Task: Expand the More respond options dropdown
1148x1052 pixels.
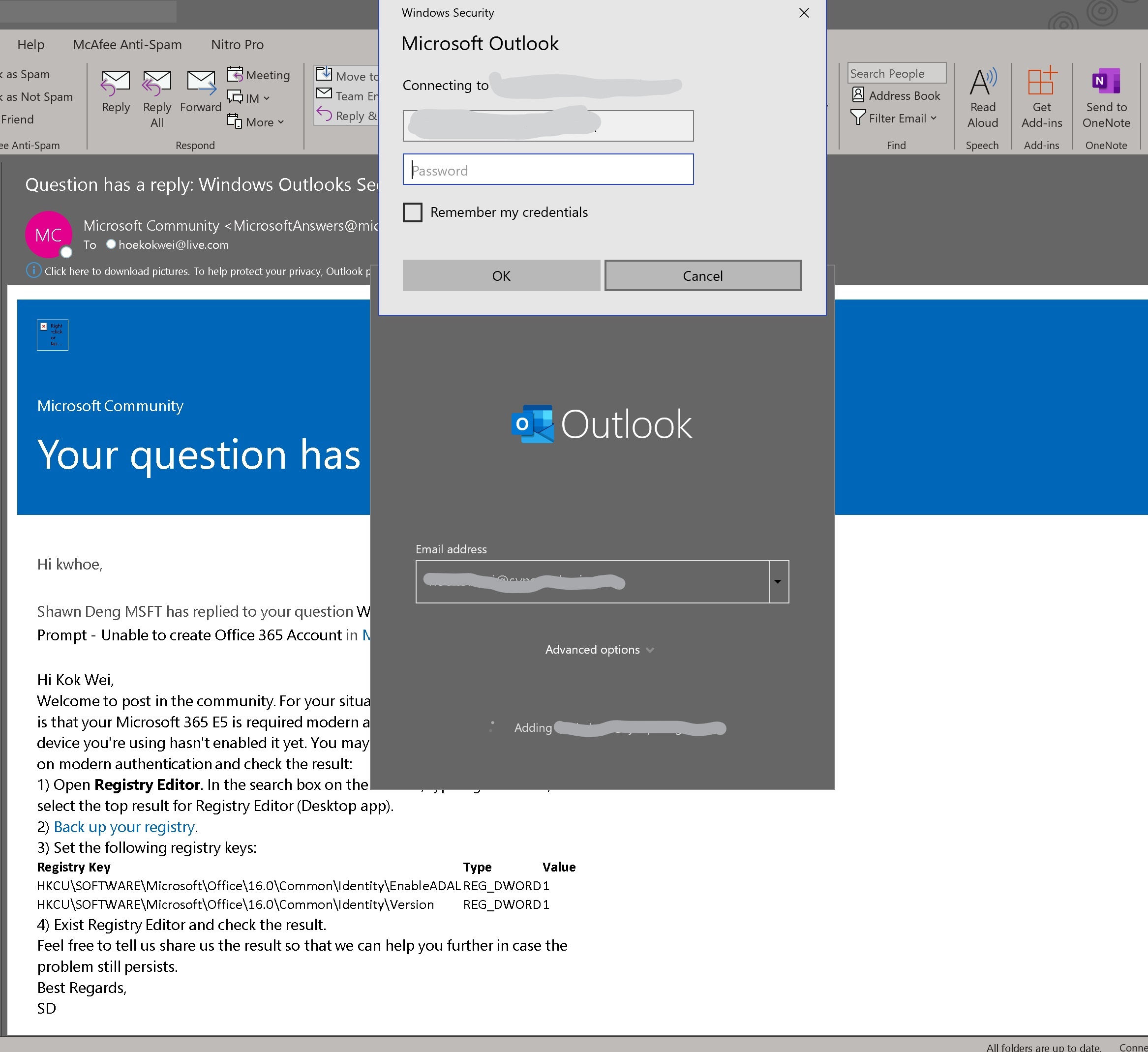Action: point(255,122)
